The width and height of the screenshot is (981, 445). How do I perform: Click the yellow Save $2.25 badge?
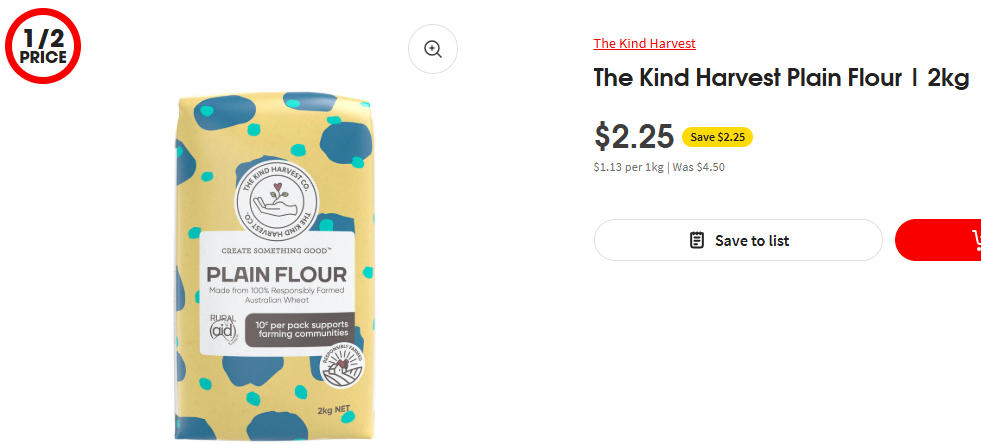coord(717,137)
